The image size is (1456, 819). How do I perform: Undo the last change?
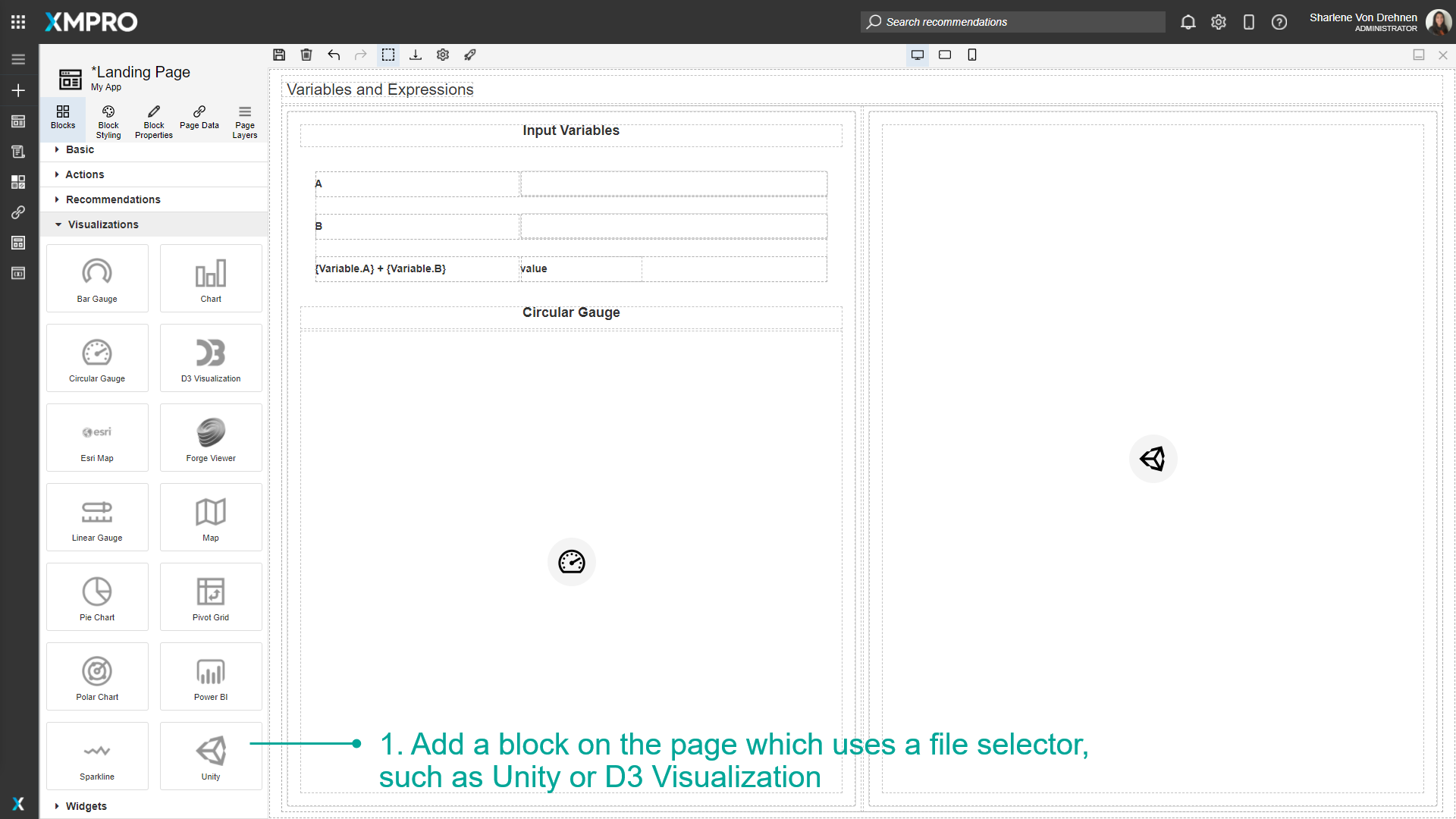click(x=334, y=55)
